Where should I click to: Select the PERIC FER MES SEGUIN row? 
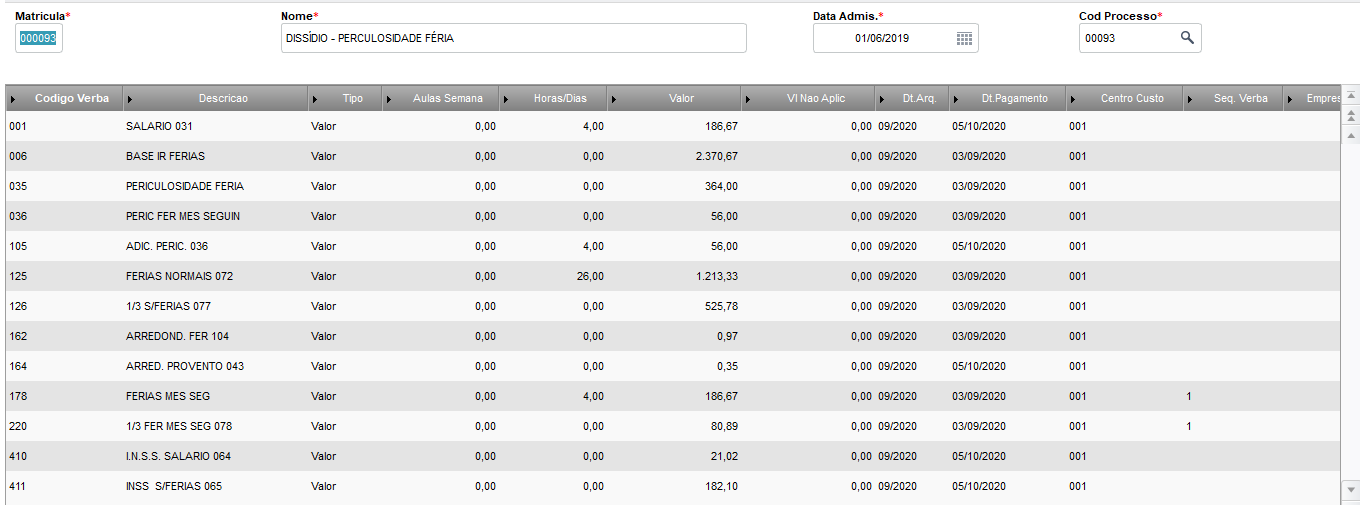[672, 216]
